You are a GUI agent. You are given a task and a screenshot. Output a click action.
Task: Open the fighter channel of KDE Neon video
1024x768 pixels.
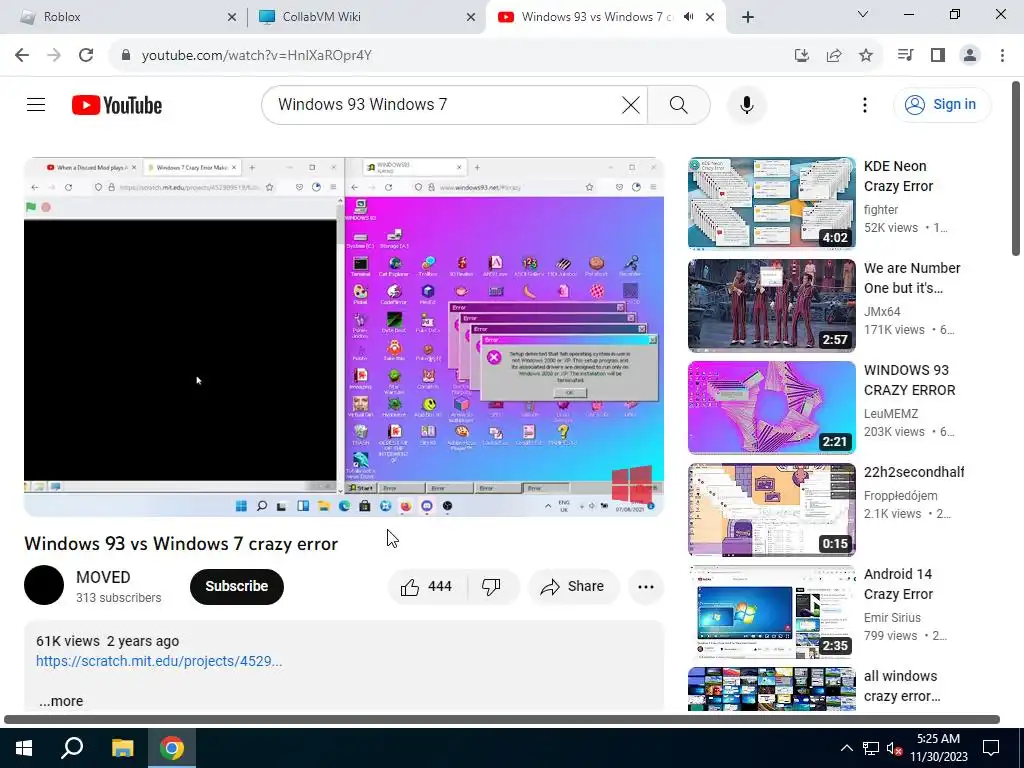pos(880,210)
